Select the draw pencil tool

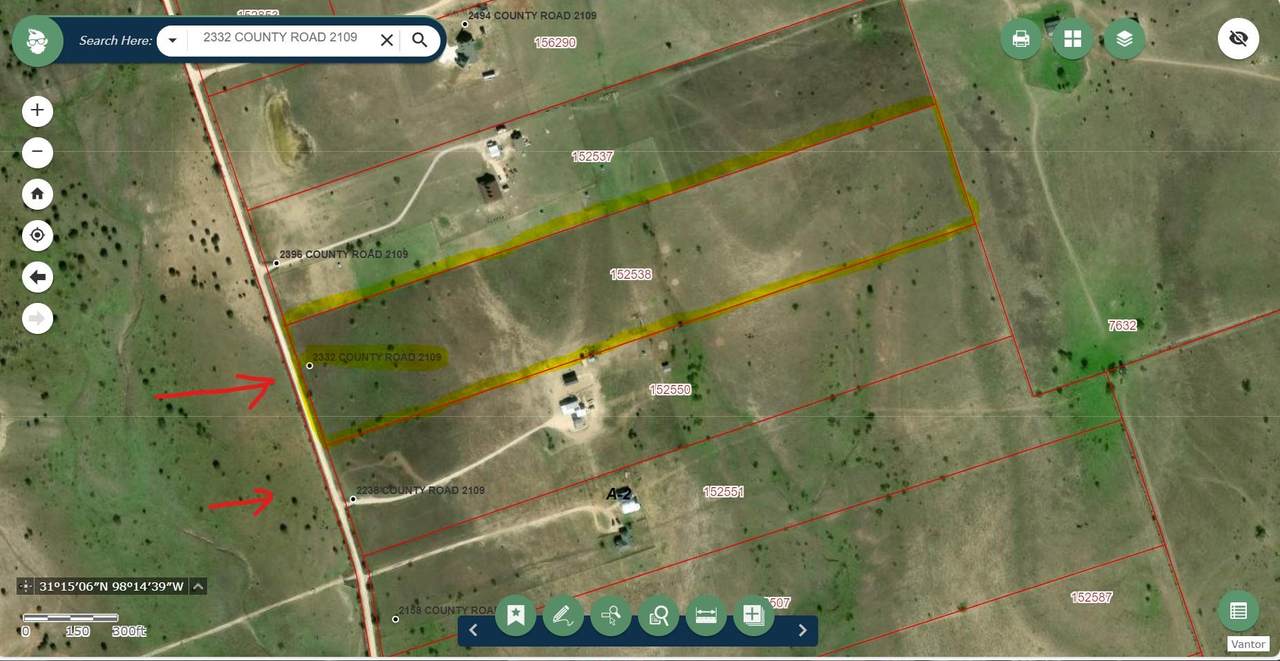click(x=563, y=615)
